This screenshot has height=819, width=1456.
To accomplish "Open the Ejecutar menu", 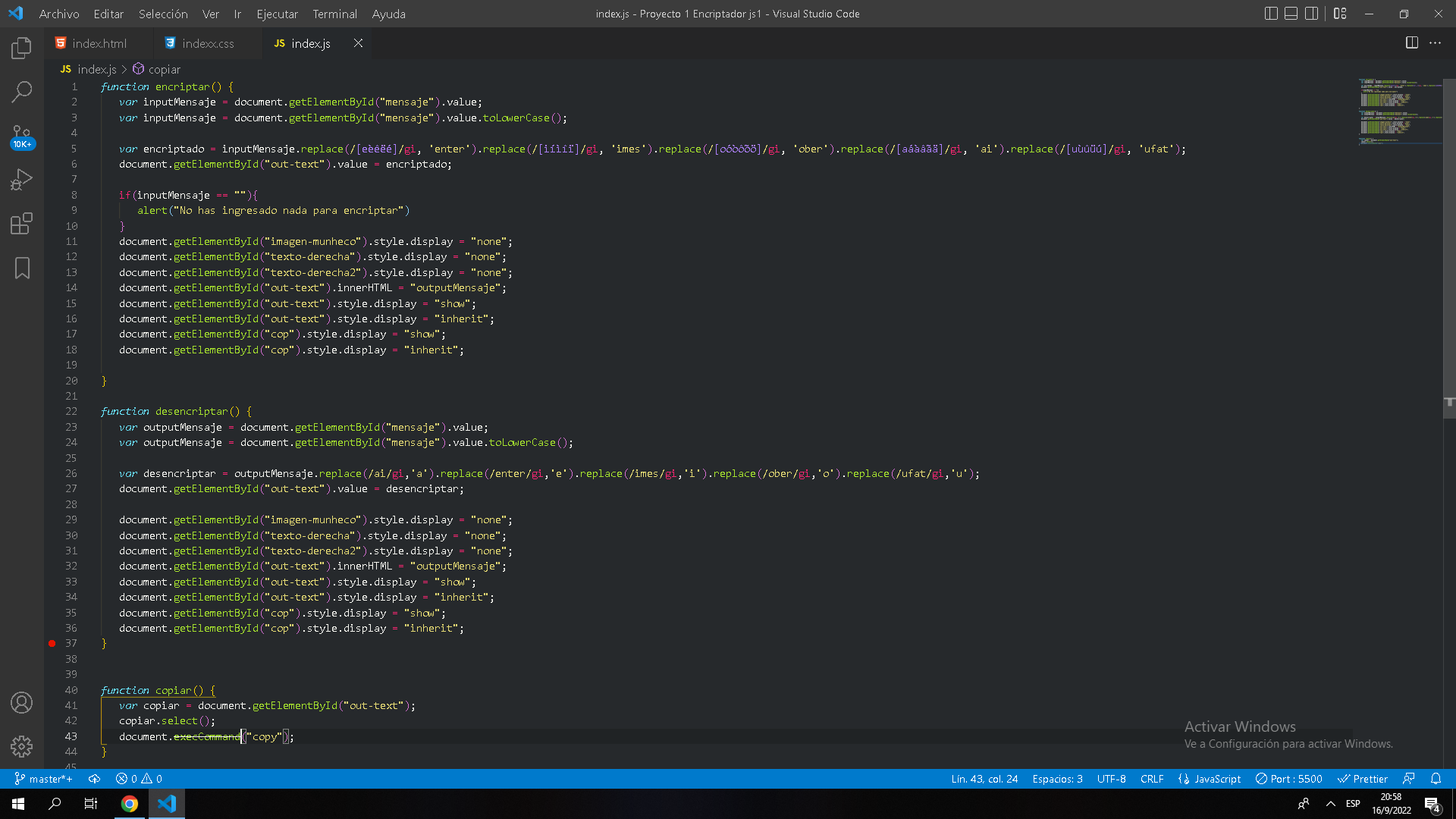I will [x=278, y=14].
